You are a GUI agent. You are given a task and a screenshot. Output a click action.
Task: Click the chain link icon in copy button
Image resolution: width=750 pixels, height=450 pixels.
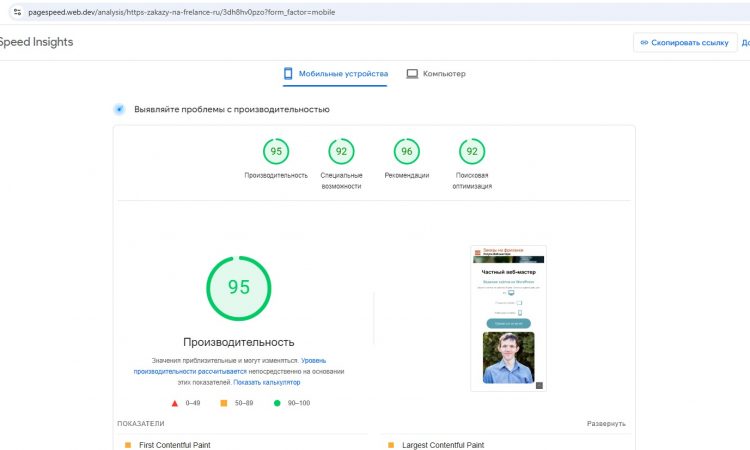pos(644,43)
